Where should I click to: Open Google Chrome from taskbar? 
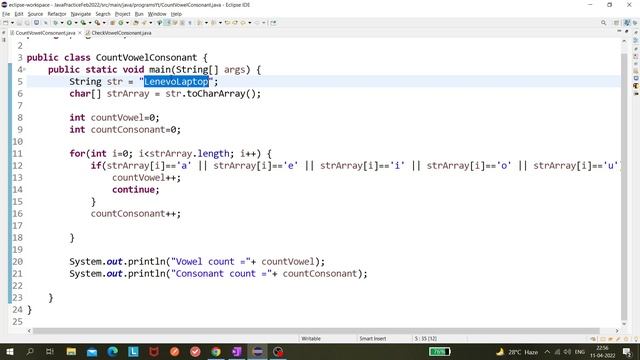point(216,351)
